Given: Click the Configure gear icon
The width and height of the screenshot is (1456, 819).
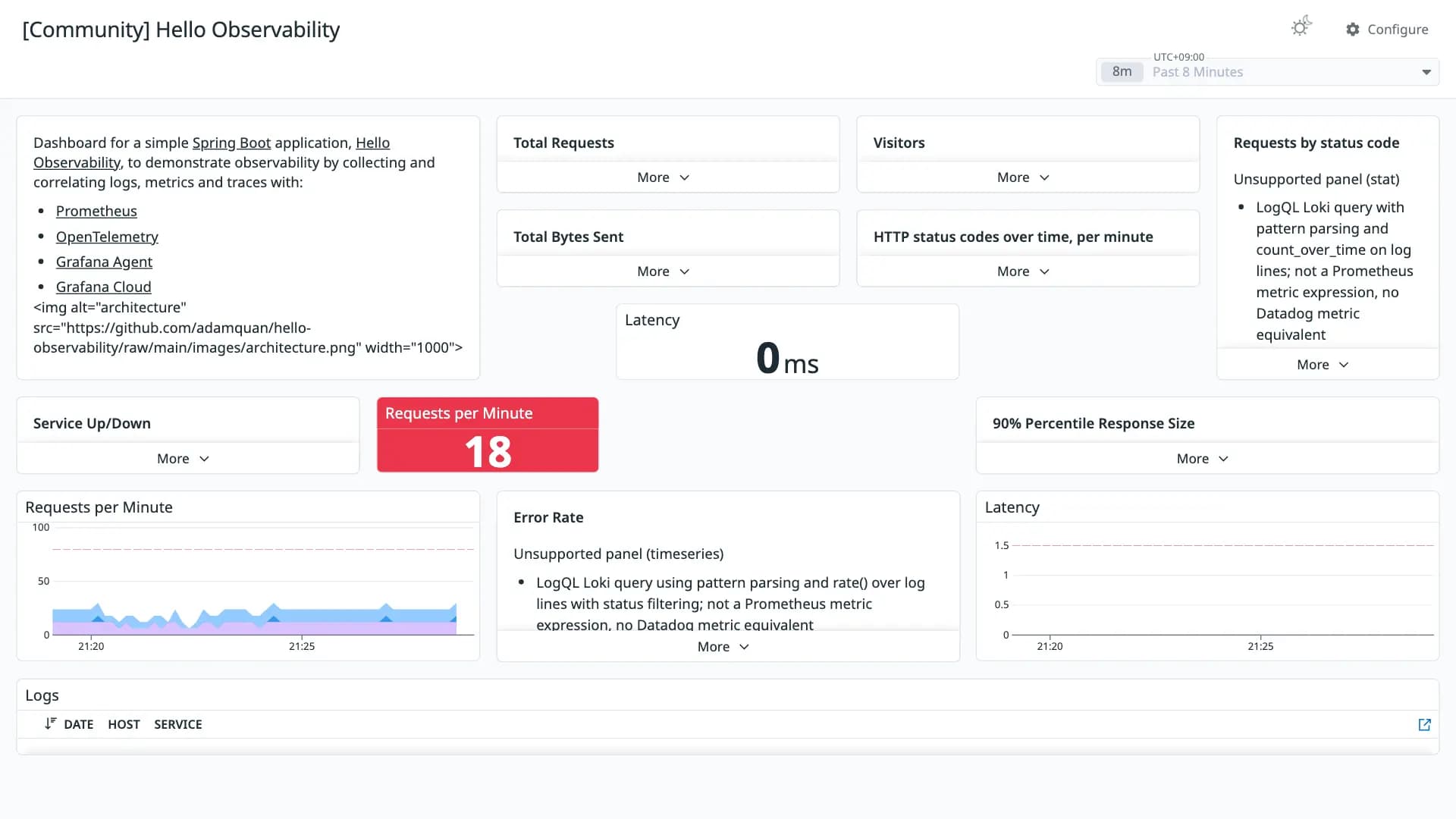Looking at the screenshot, I should 1353,29.
